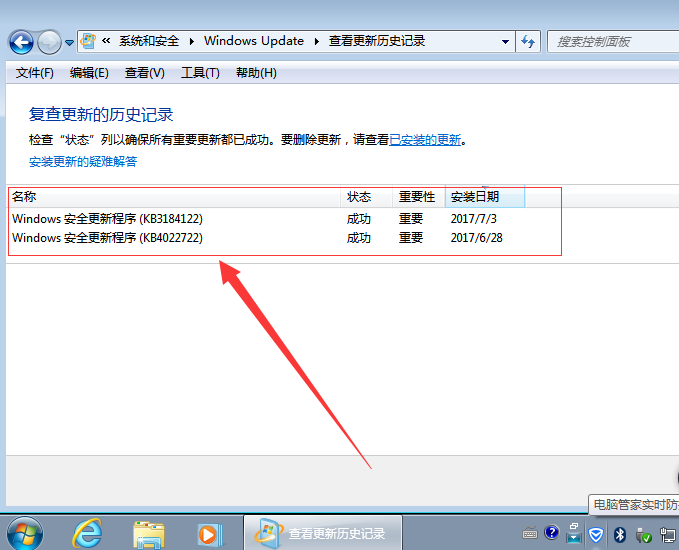Open the Windows Start orb
The height and width of the screenshot is (550, 679).
click(x=25, y=534)
